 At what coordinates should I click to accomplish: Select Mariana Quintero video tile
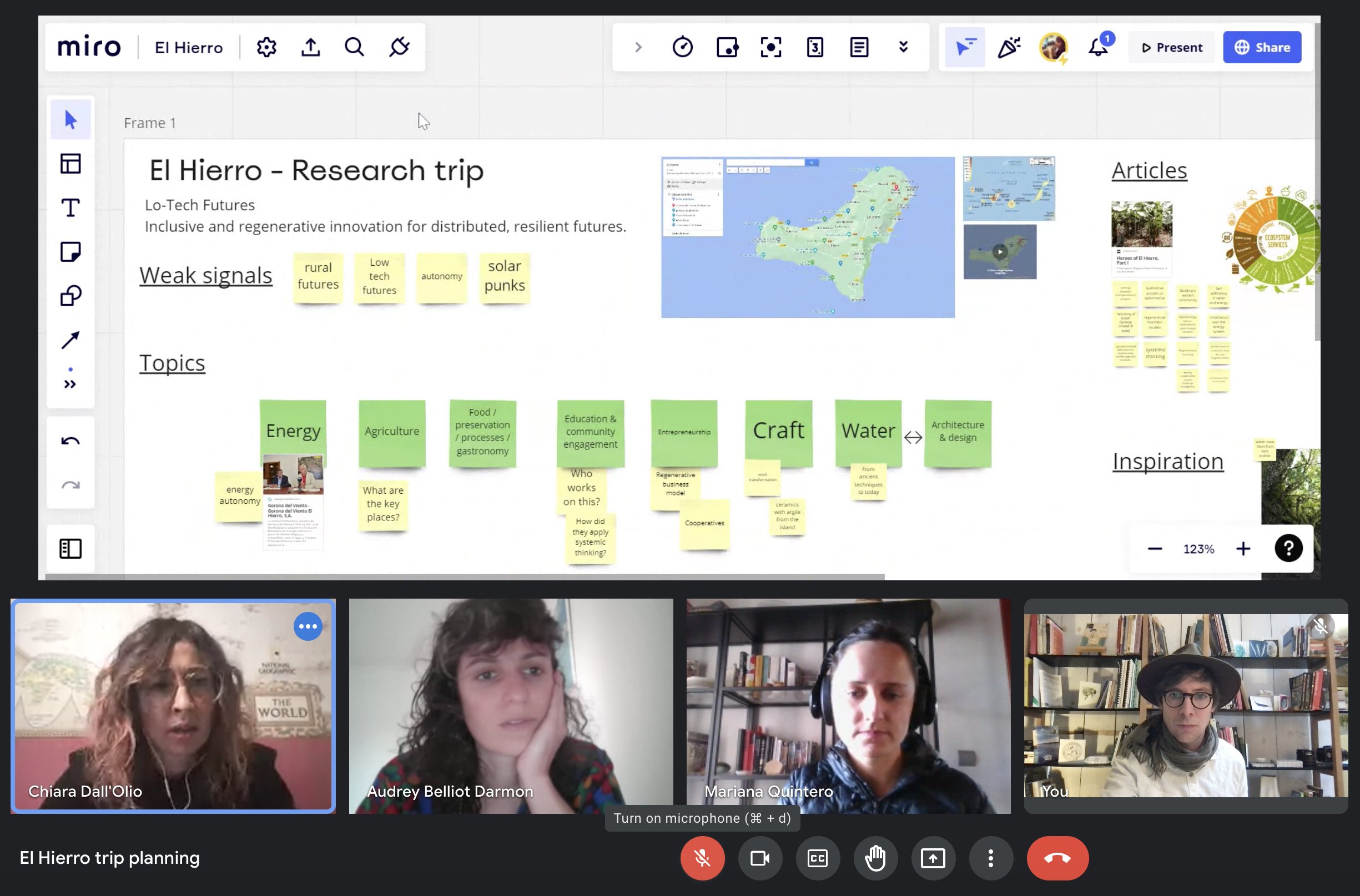tap(848, 706)
